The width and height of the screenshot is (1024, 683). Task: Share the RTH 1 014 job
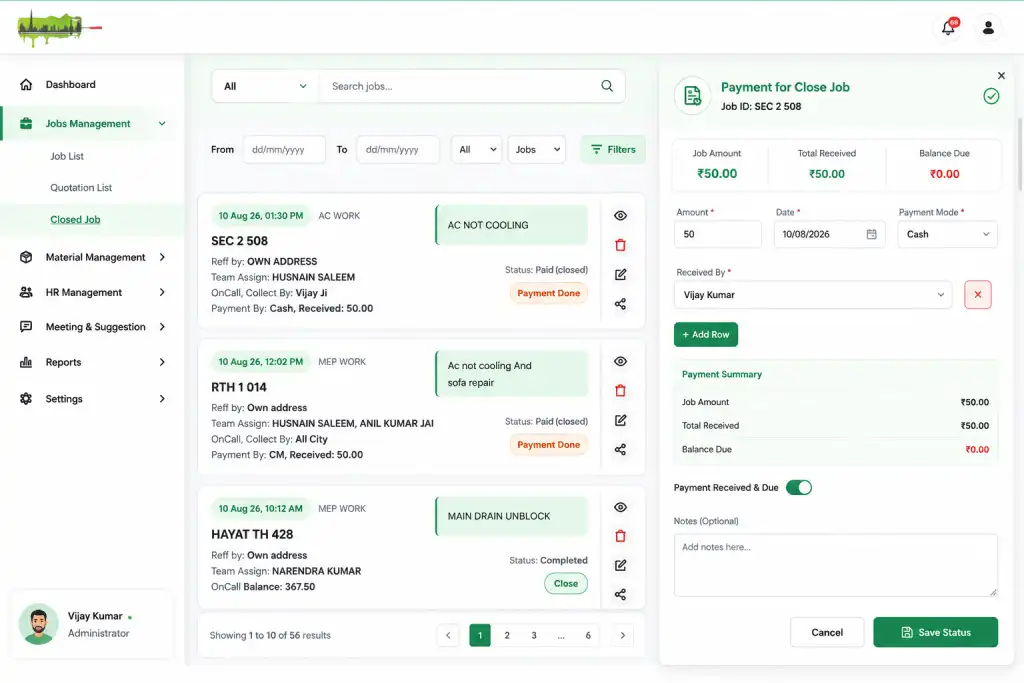(620, 449)
